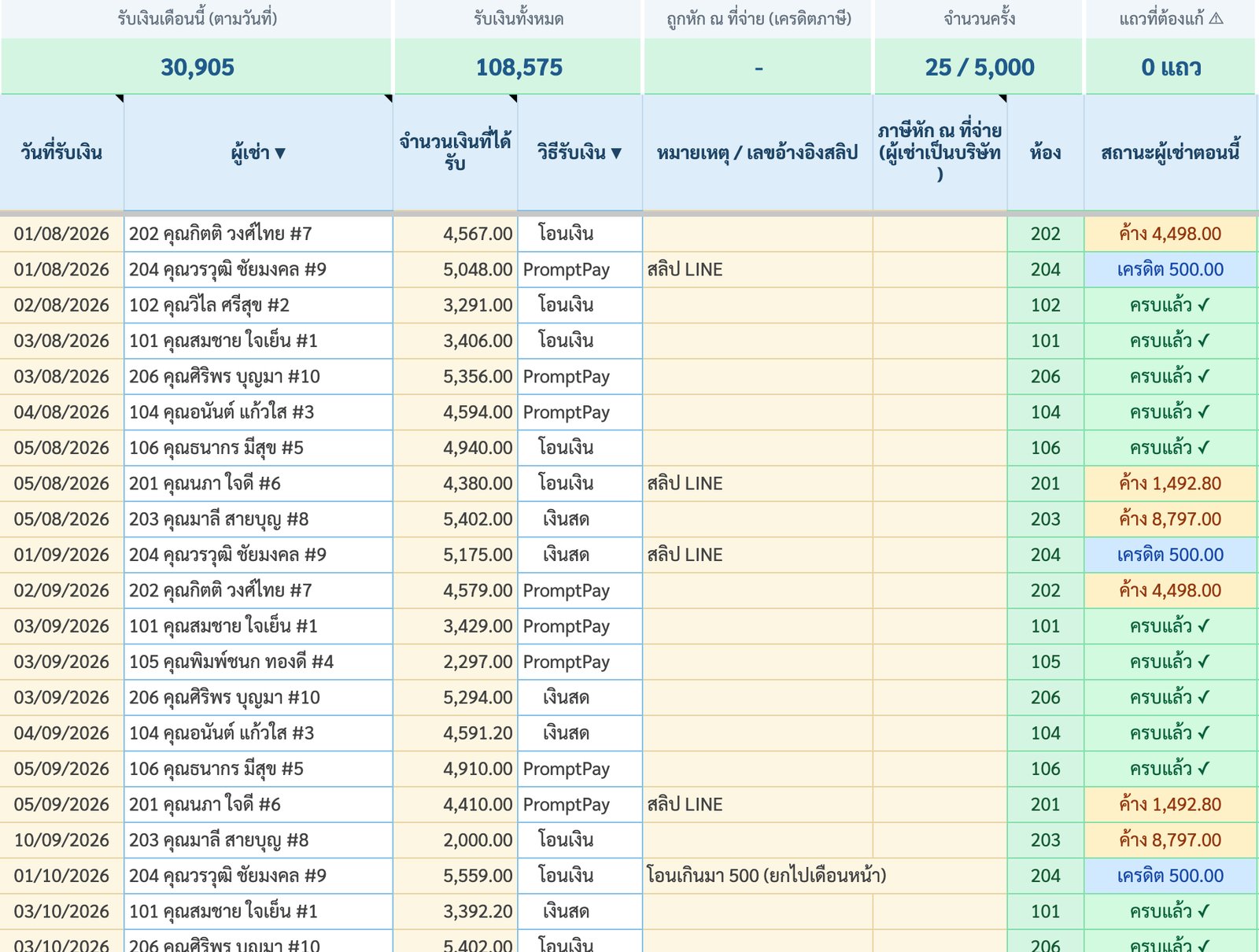This screenshot has width=1259, height=952.
Task: Select the date cell 10/09/2026
Action: (61, 840)
